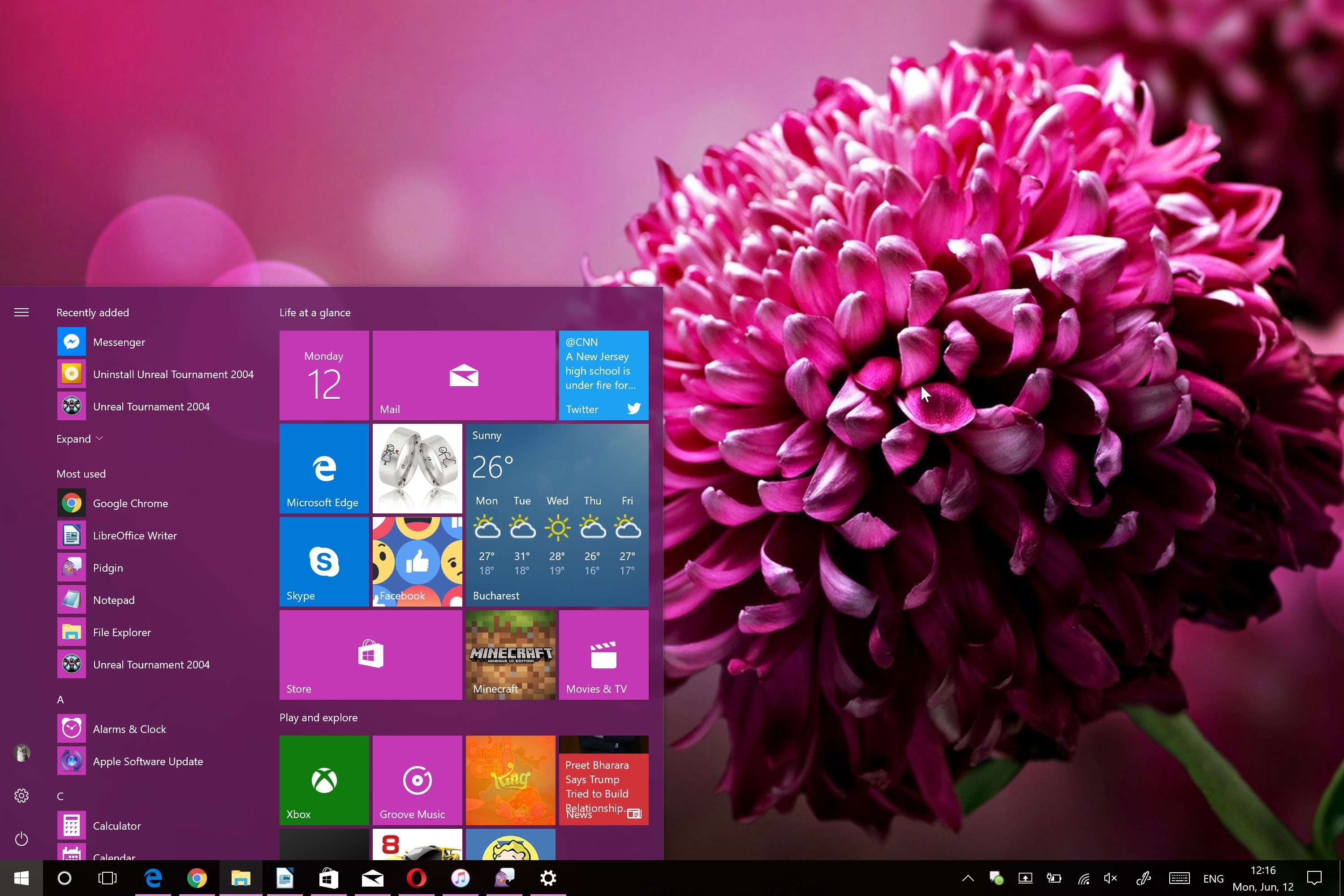Start Minecraft Windows 10 Edition tile

[x=510, y=654]
